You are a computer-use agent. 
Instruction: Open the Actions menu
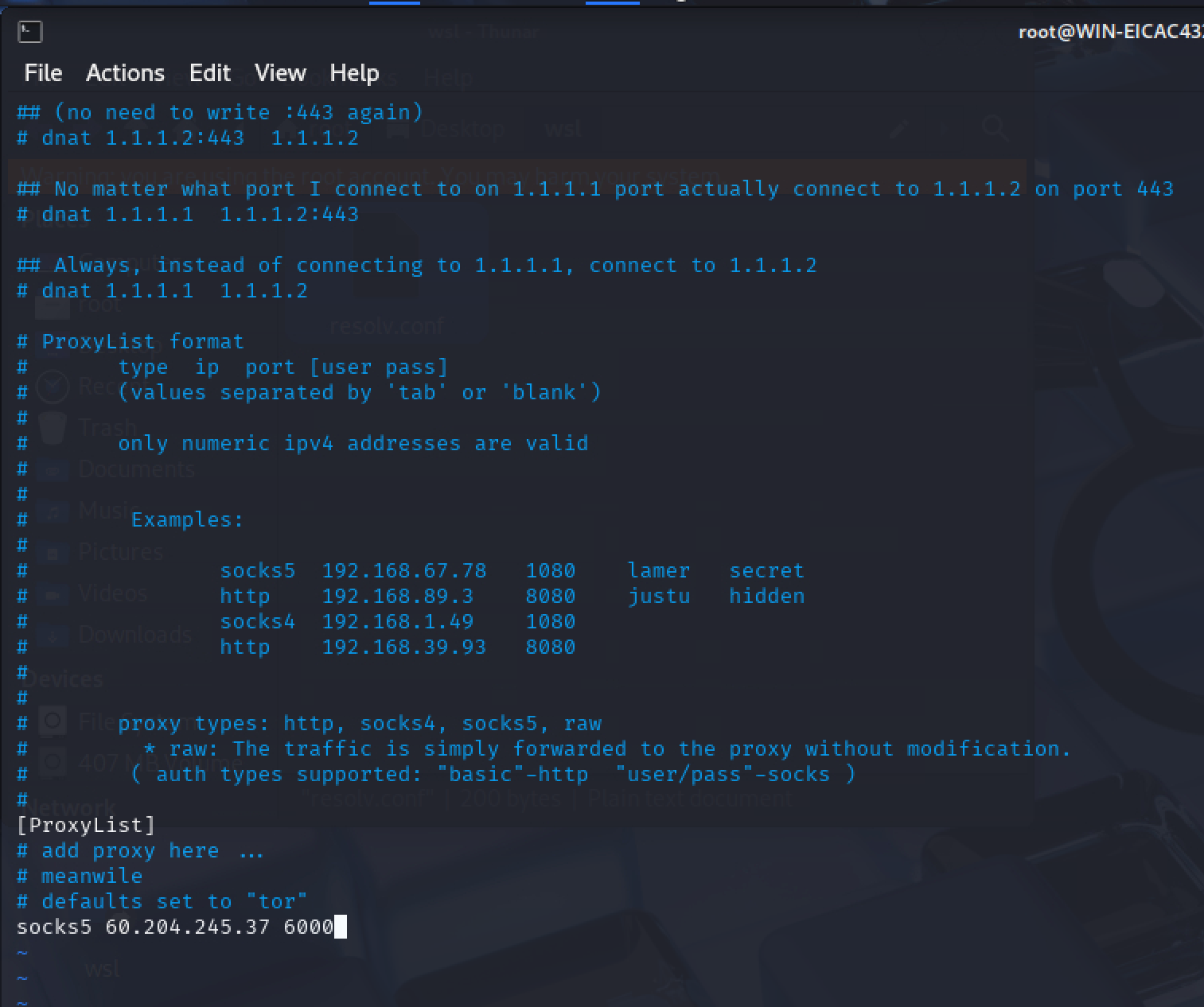[x=125, y=73]
